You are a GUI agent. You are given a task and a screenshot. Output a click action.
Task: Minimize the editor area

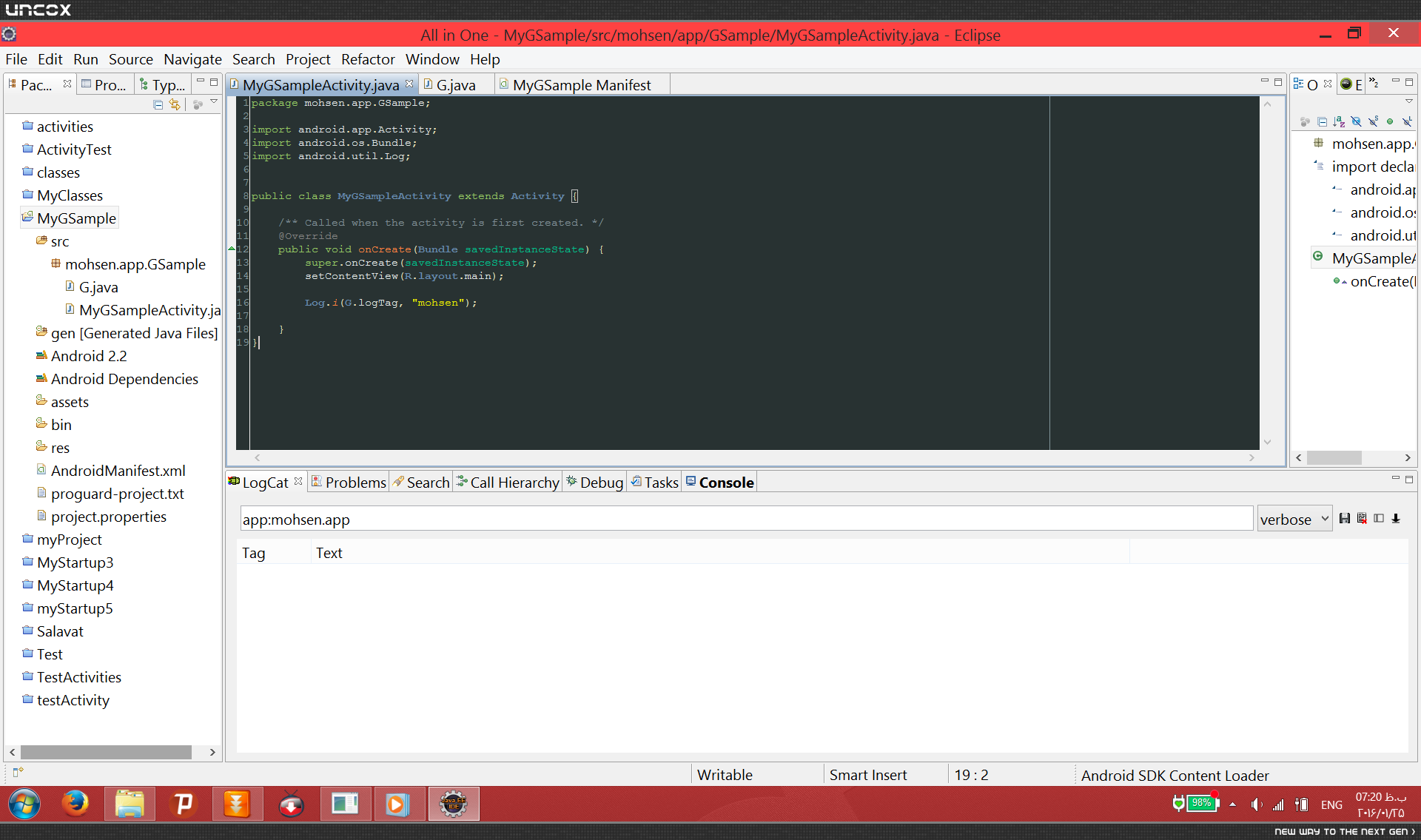(1264, 81)
